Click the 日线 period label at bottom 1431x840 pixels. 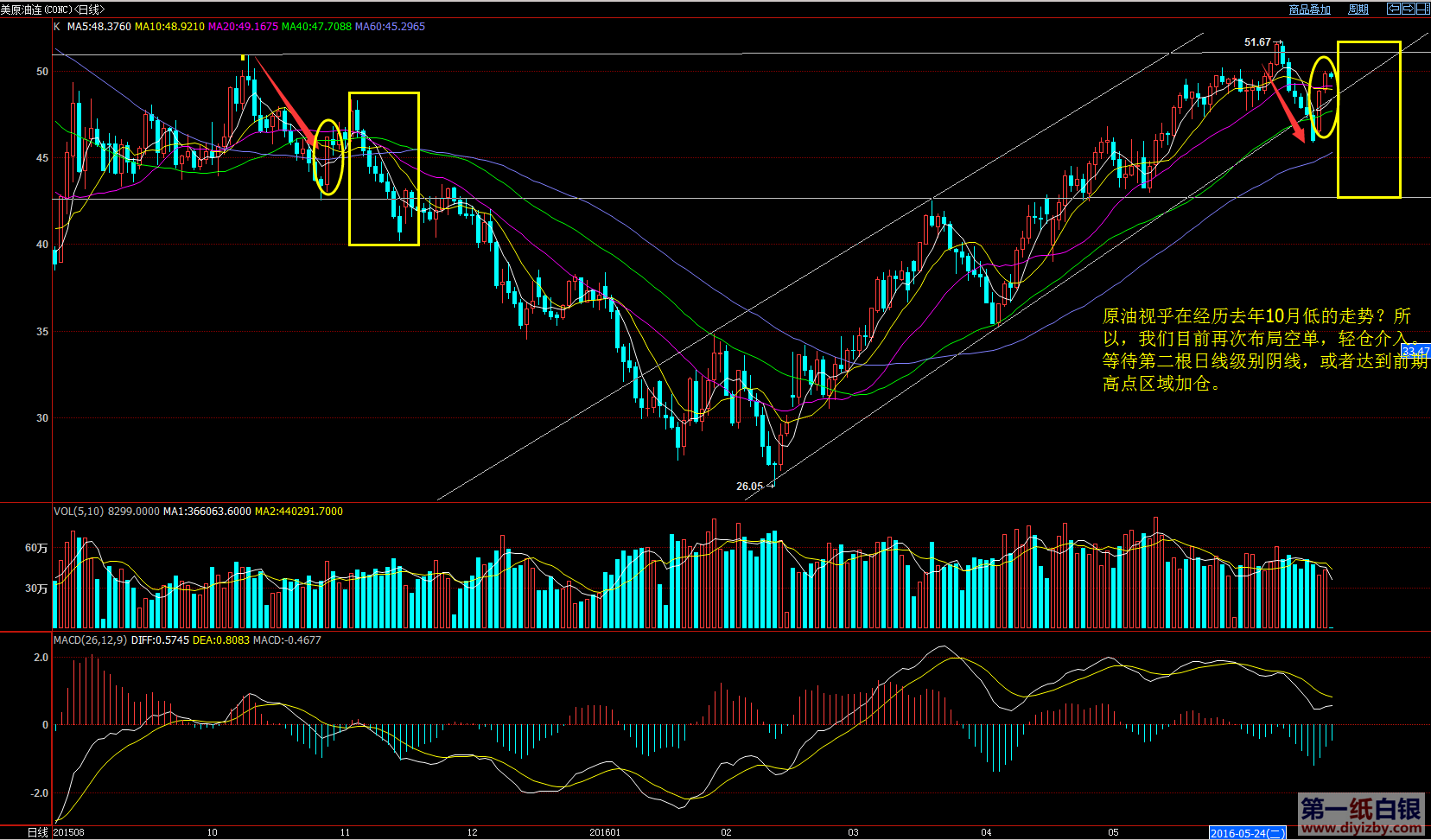point(37,832)
